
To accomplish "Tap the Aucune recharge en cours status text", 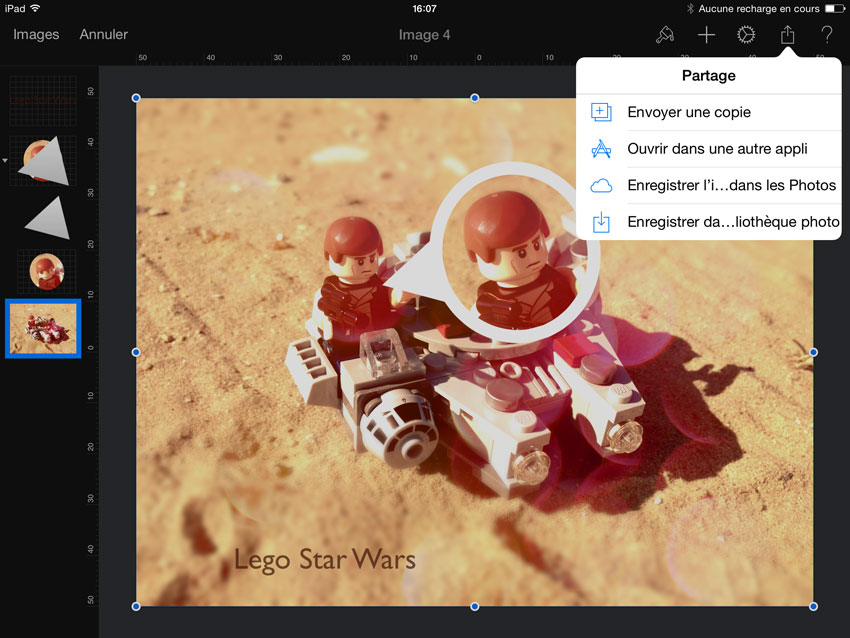I will pos(759,9).
